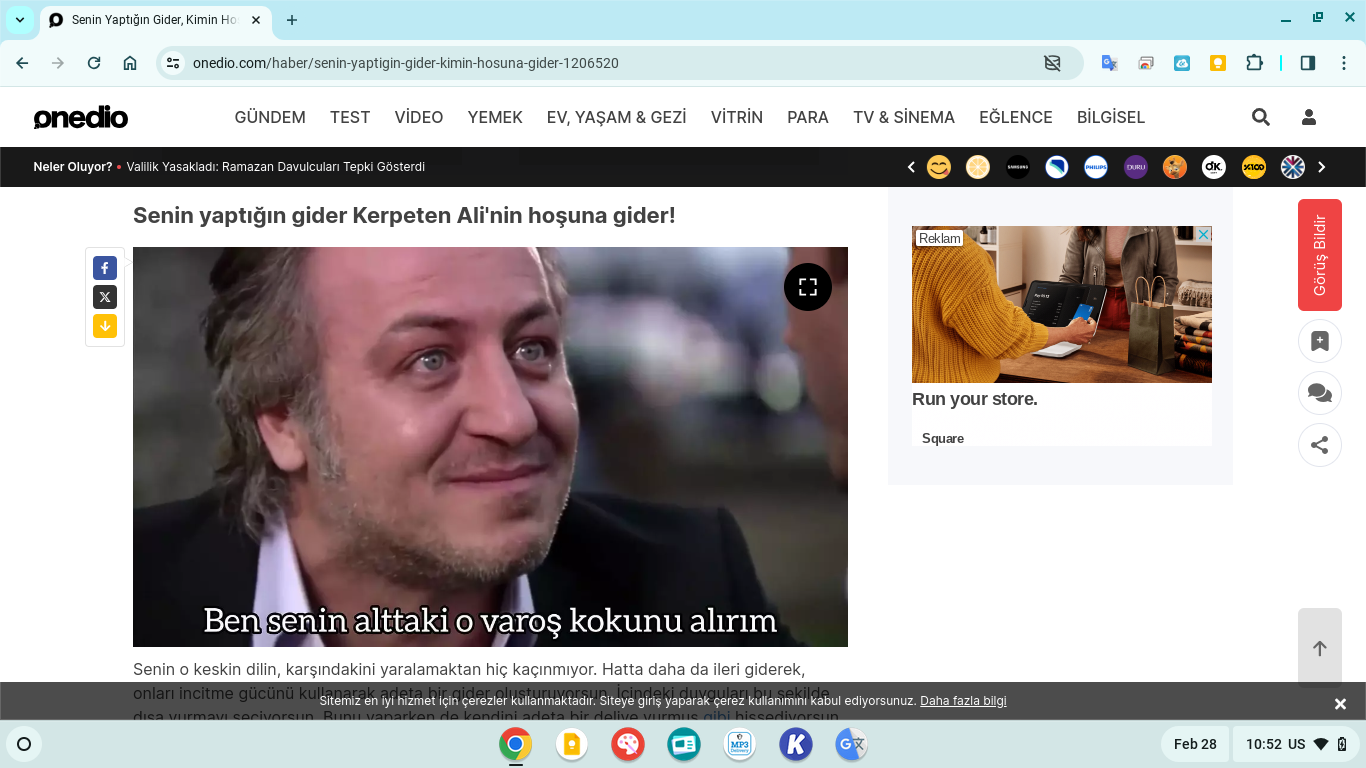Screen dimensions: 1366x768
Task: Expand the article image to fullscreen
Action: pos(808,287)
